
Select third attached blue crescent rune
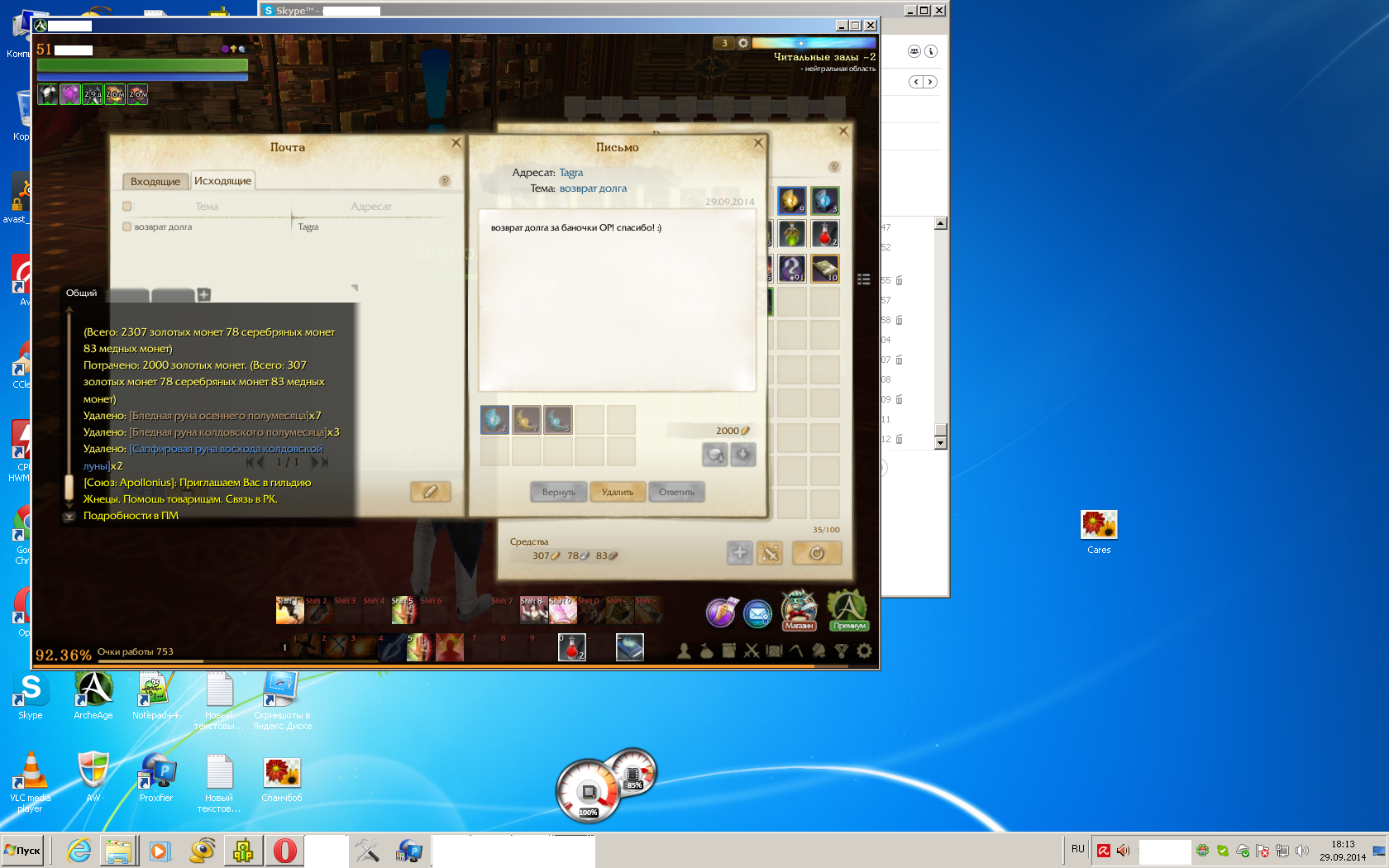(557, 420)
